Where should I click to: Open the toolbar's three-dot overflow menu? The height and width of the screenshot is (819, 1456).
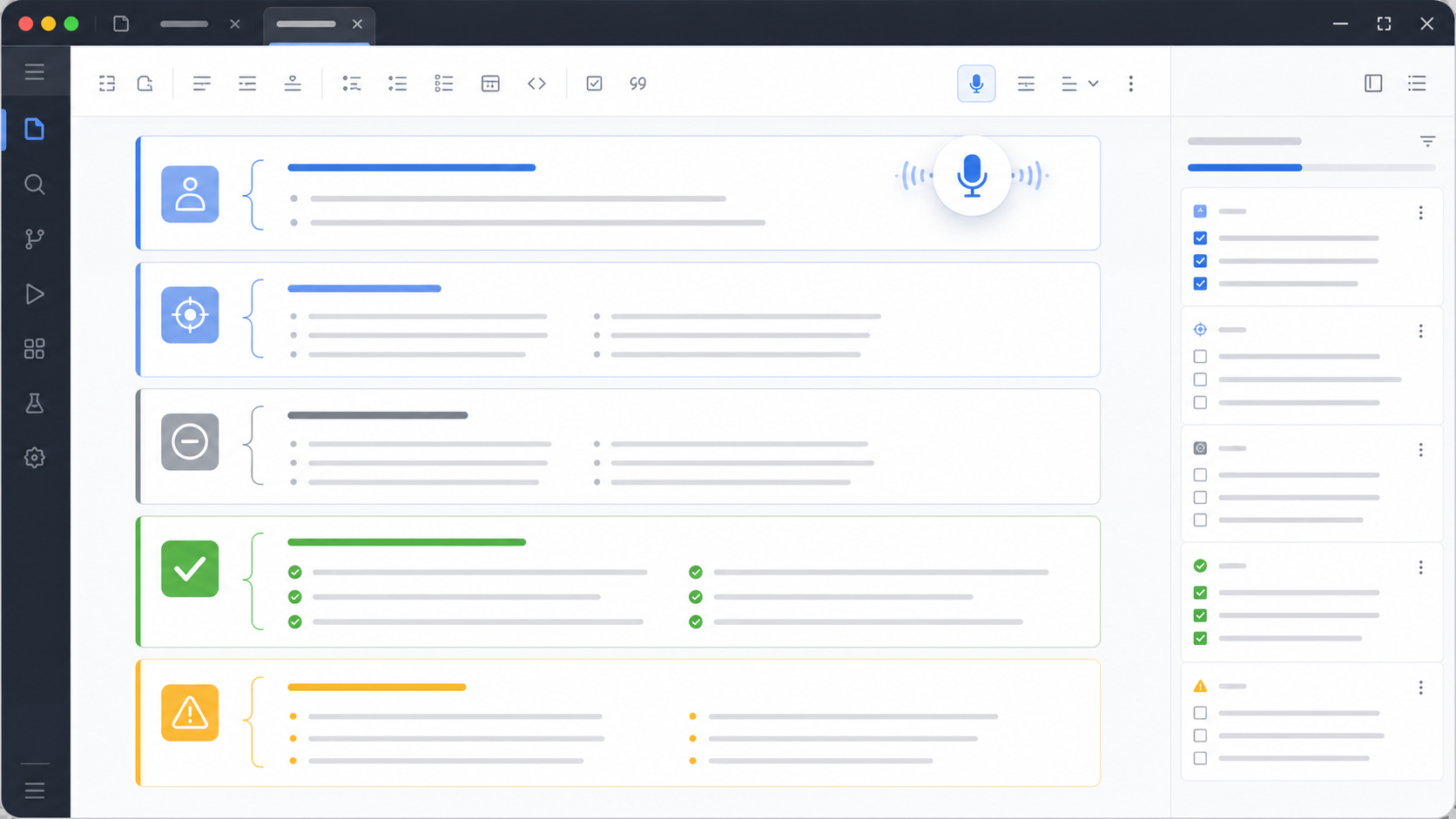coord(1131,84)
